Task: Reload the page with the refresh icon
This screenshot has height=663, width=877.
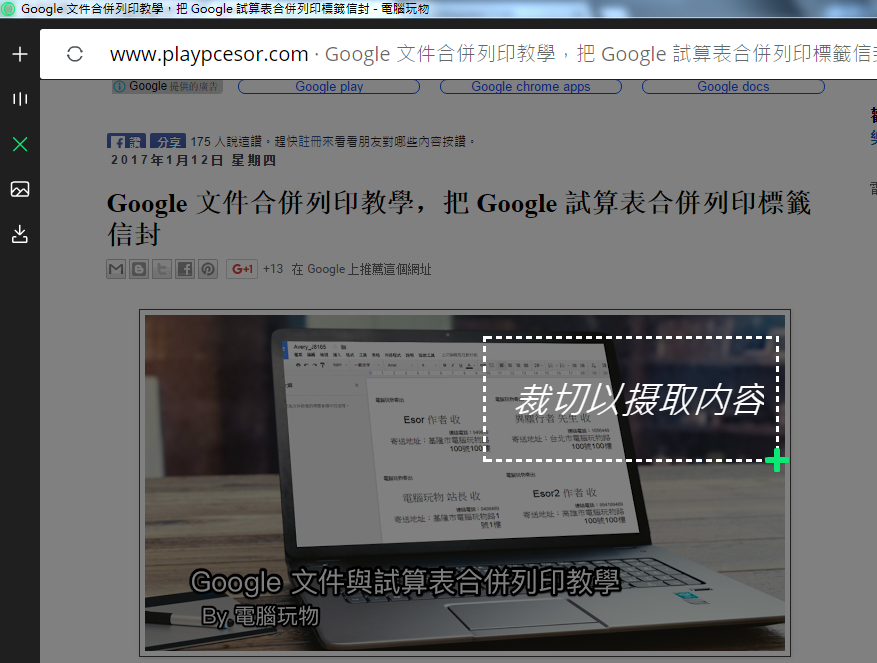Action: point(74,54)
